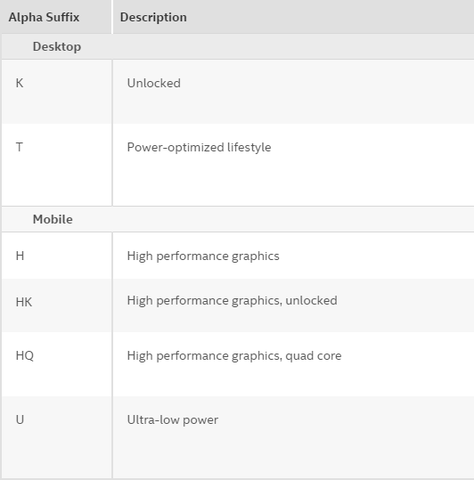The height and width of the screenshot is (480, 474).
Task: Select Power-optimized lifestyle description
Action: 199,147
